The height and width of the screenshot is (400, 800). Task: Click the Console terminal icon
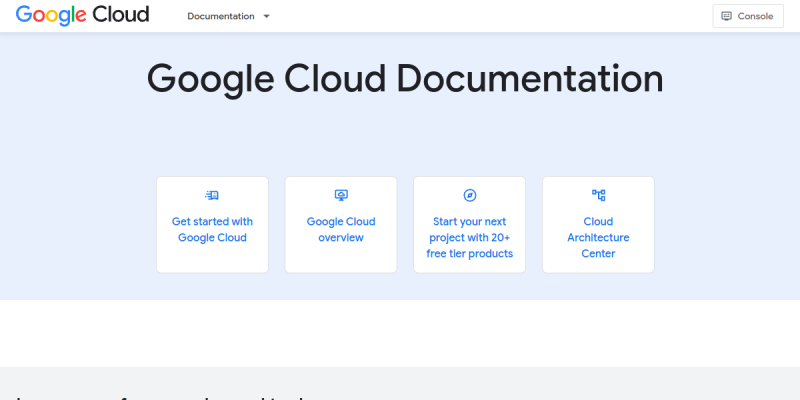[726, 16]
